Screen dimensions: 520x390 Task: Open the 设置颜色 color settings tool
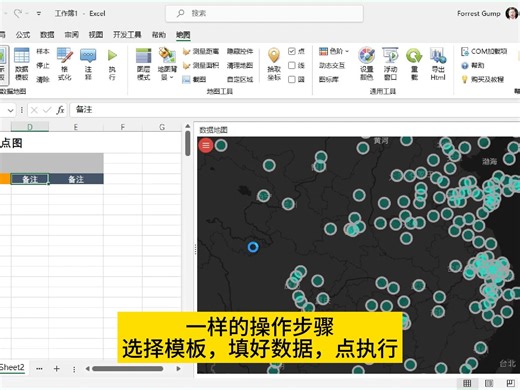pyautogui.click(x=366, y=64)
